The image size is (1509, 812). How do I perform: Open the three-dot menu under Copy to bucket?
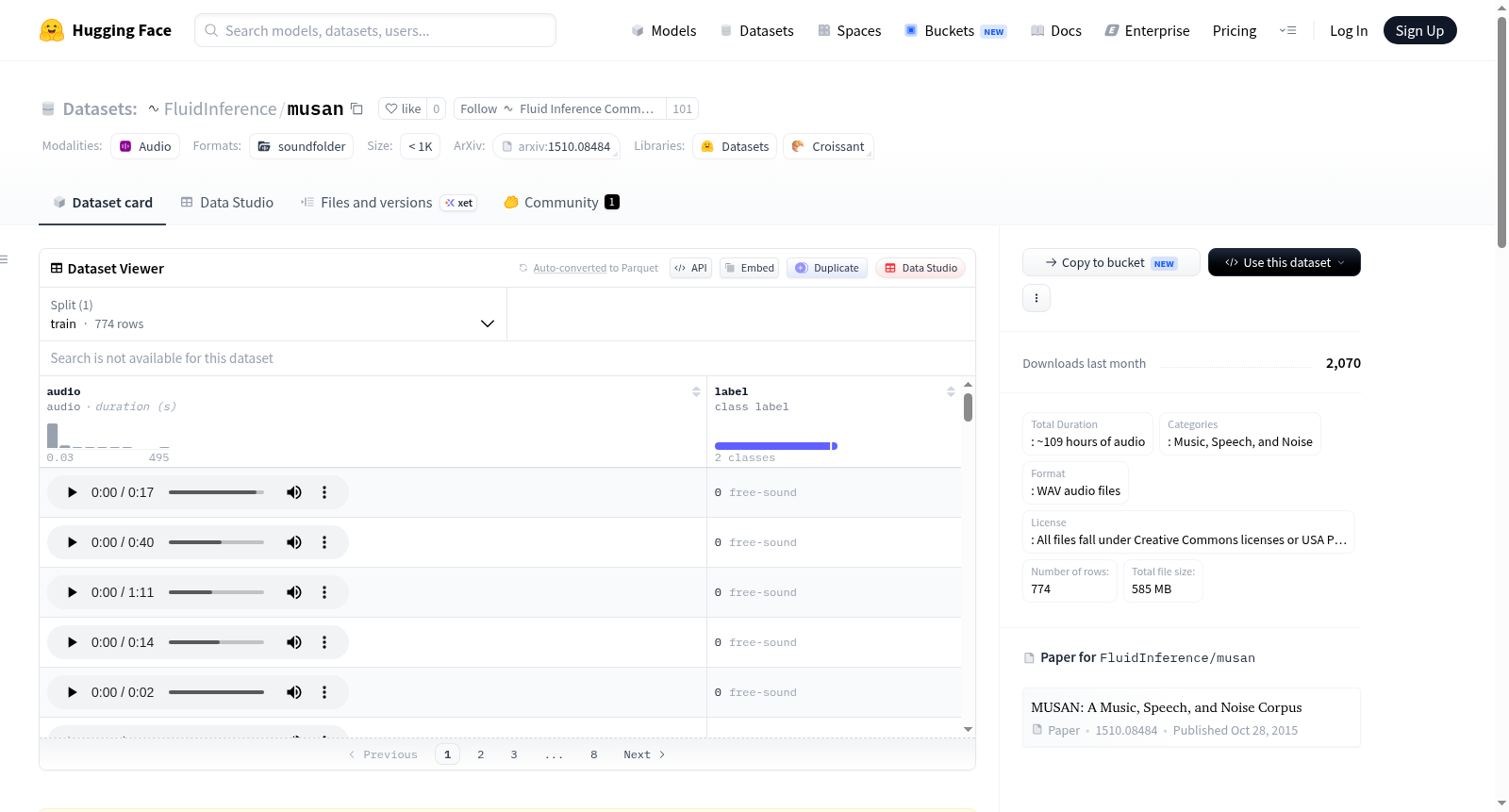click(x=1036, y=298)
